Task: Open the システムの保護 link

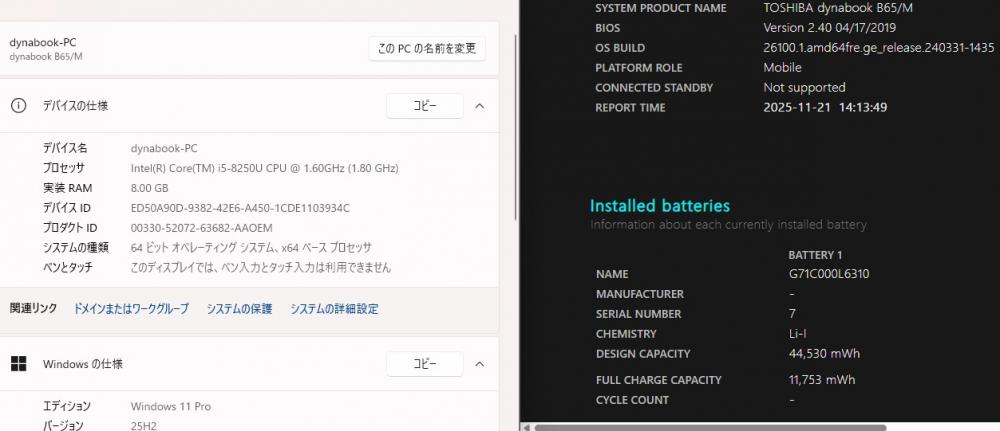Action: click(239, 309)
